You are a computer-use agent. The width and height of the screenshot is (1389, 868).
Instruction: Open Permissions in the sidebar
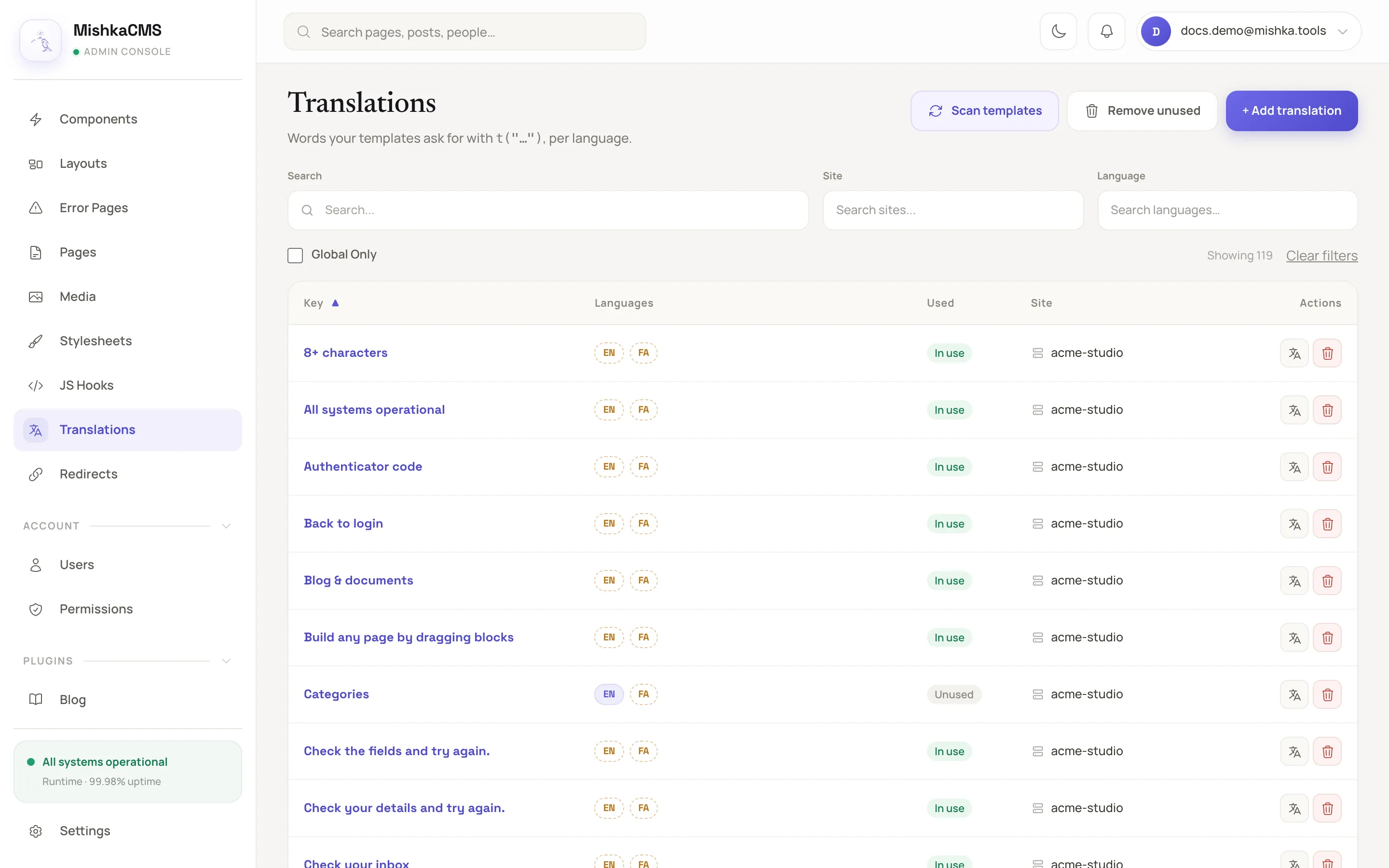127,609
